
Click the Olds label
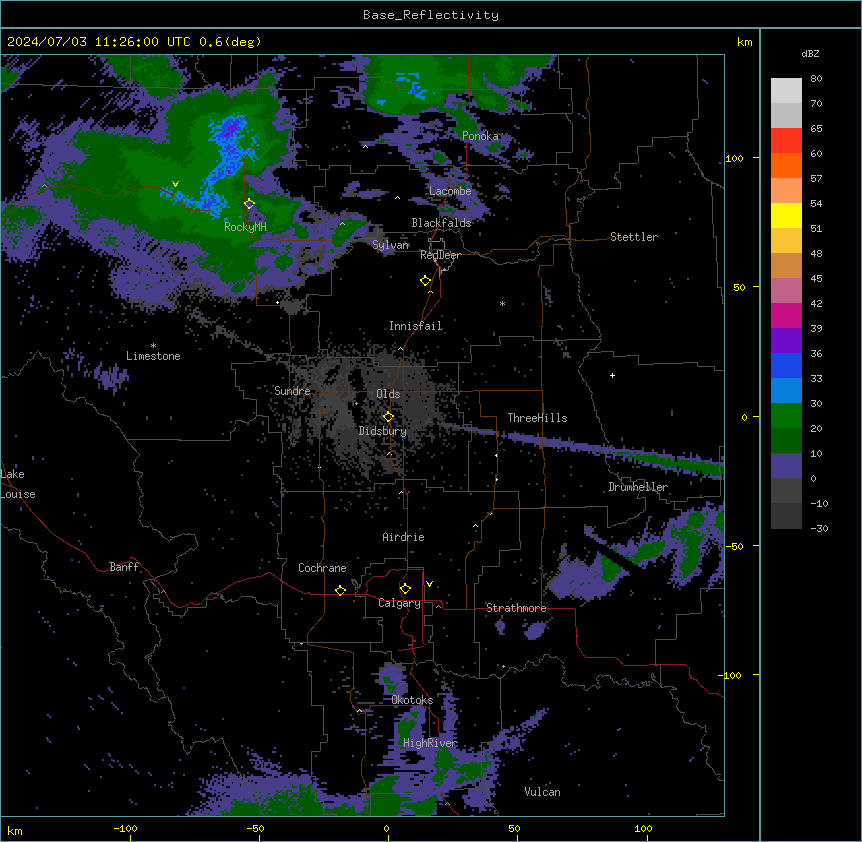388,394
